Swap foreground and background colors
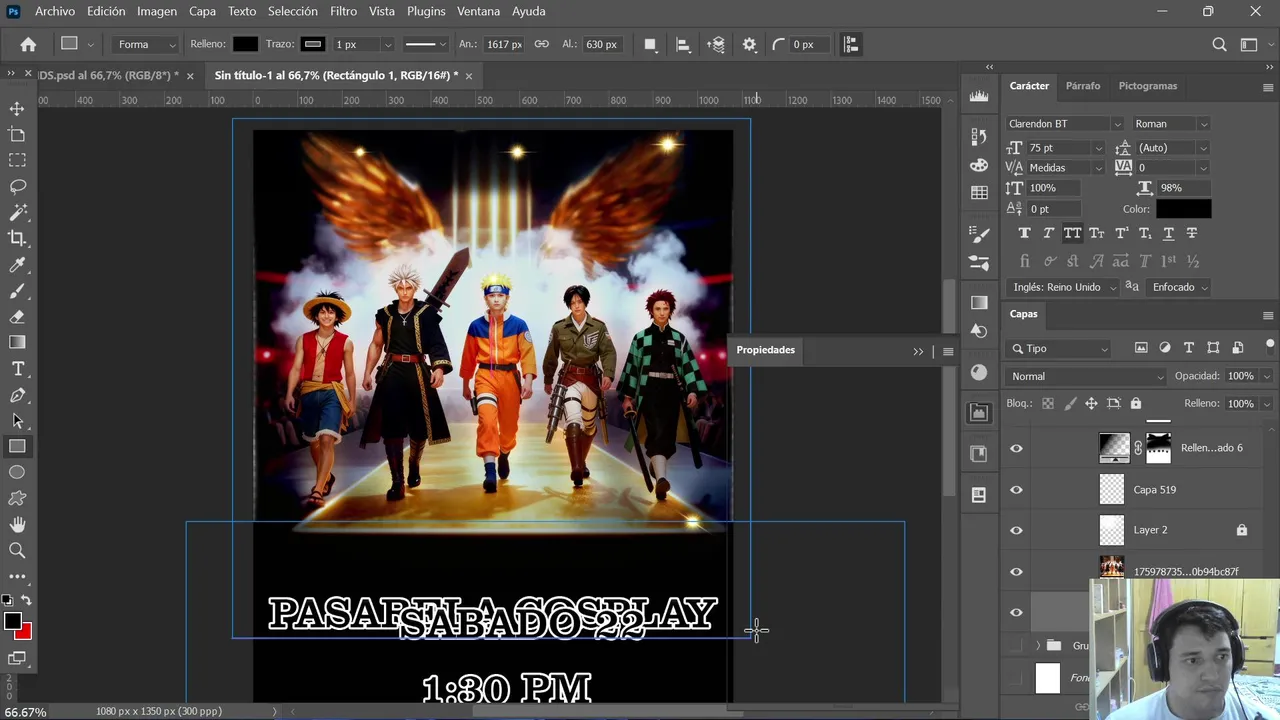This screenshot has width=1280, height=720. point(26,600)
